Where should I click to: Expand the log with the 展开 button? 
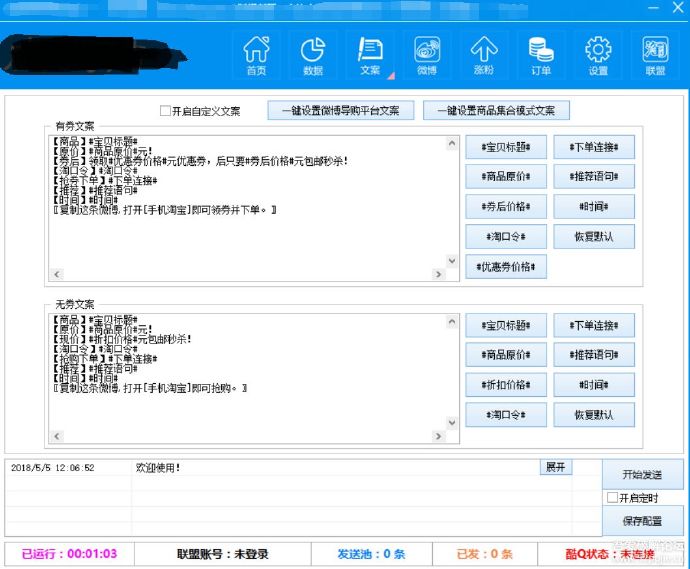click(x=555, y=467)
